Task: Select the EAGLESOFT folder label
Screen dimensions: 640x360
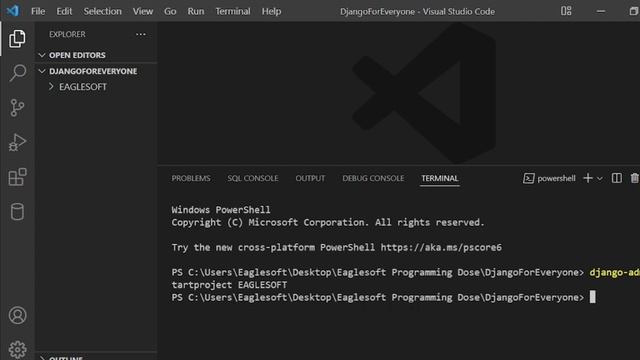Action: pos(83,87)
